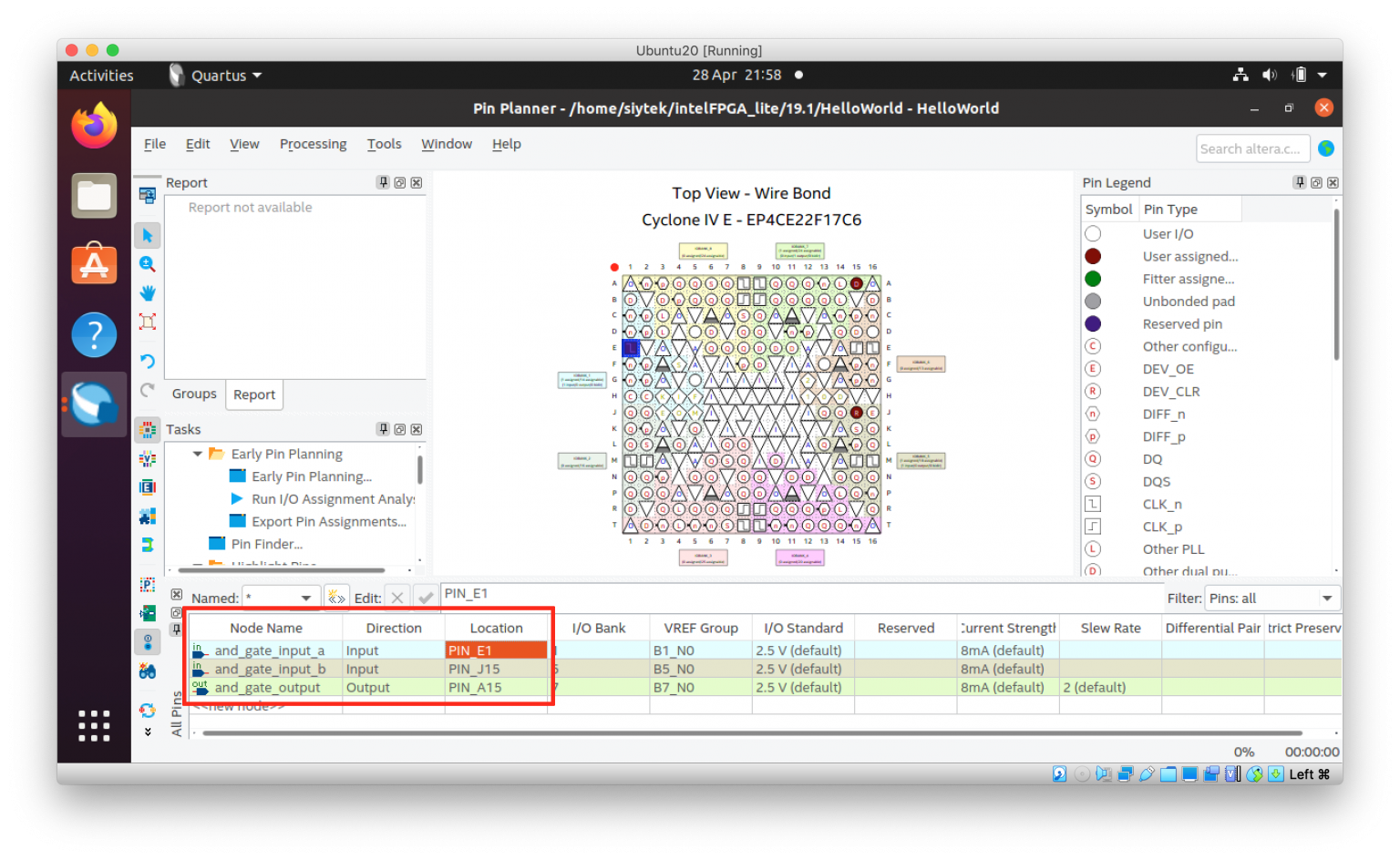Confirm the edit with the checkmark icon
The height and width of the screenshot is (860, 1400).
pos(426,597)
